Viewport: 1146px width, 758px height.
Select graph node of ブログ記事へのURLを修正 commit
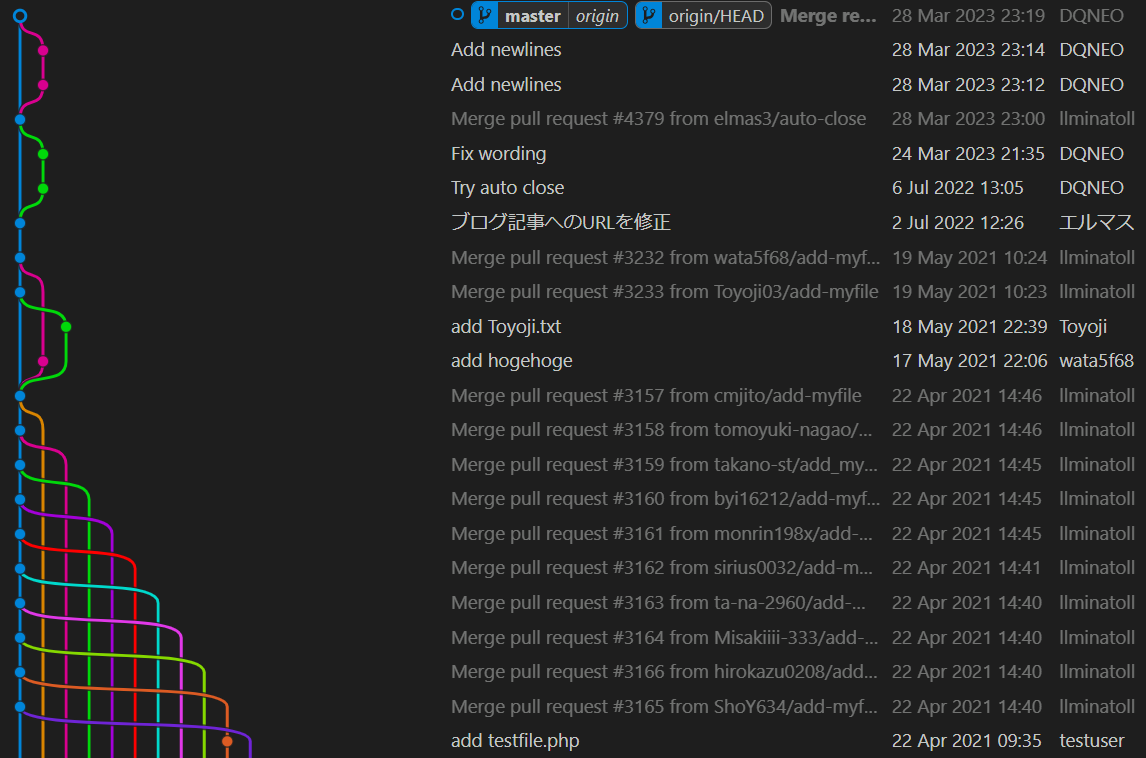tap(20, 223)
